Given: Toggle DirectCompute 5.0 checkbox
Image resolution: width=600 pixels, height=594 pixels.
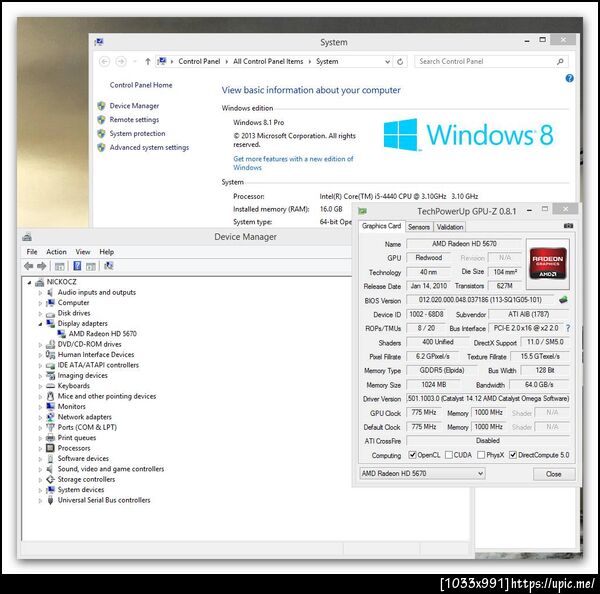Looking at the screenshot, I should click(513, 455).
